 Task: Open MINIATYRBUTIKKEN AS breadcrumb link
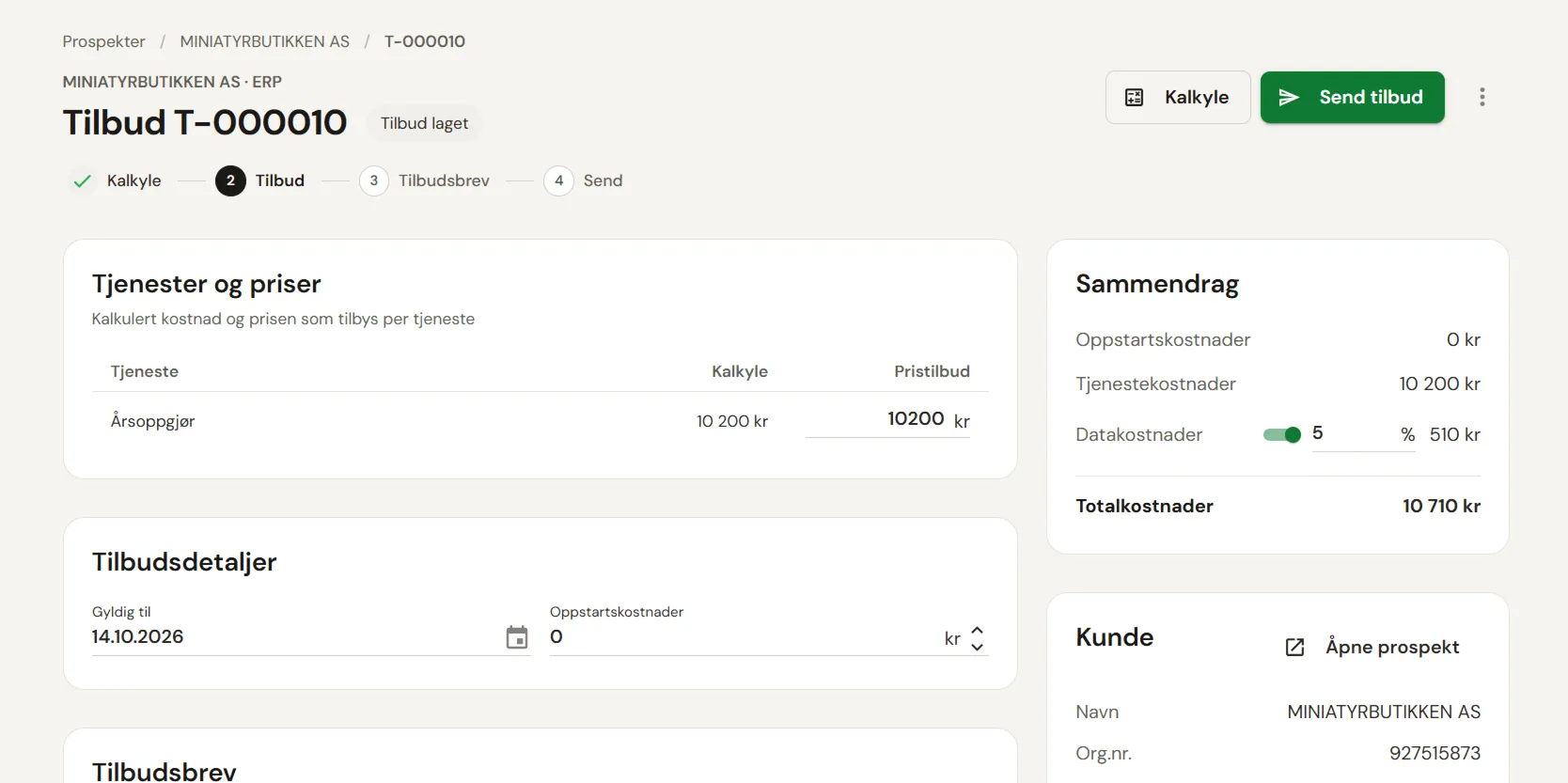pyautogui.click(x=265, y=41)
